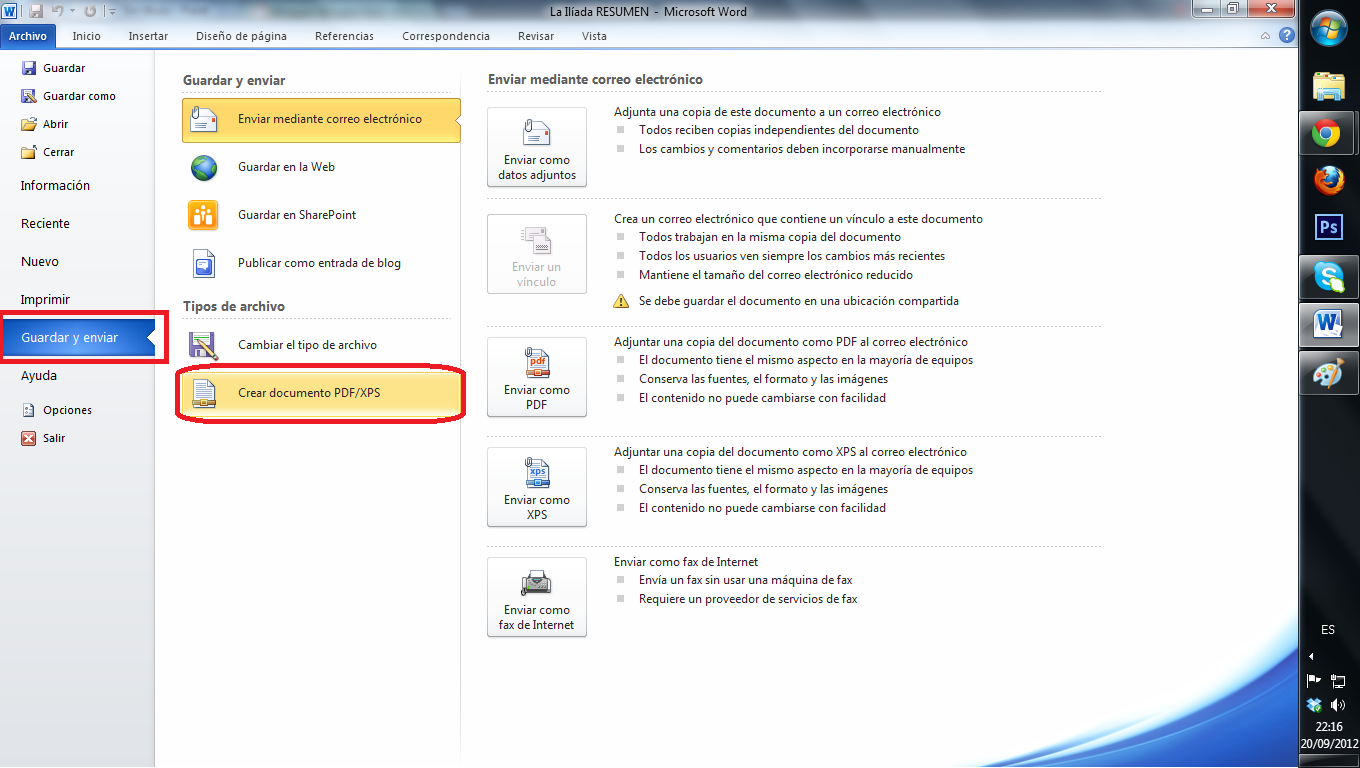Click the Undo icon in the title bar
The height and width of the screenshot is (768, 1360).
58,10
